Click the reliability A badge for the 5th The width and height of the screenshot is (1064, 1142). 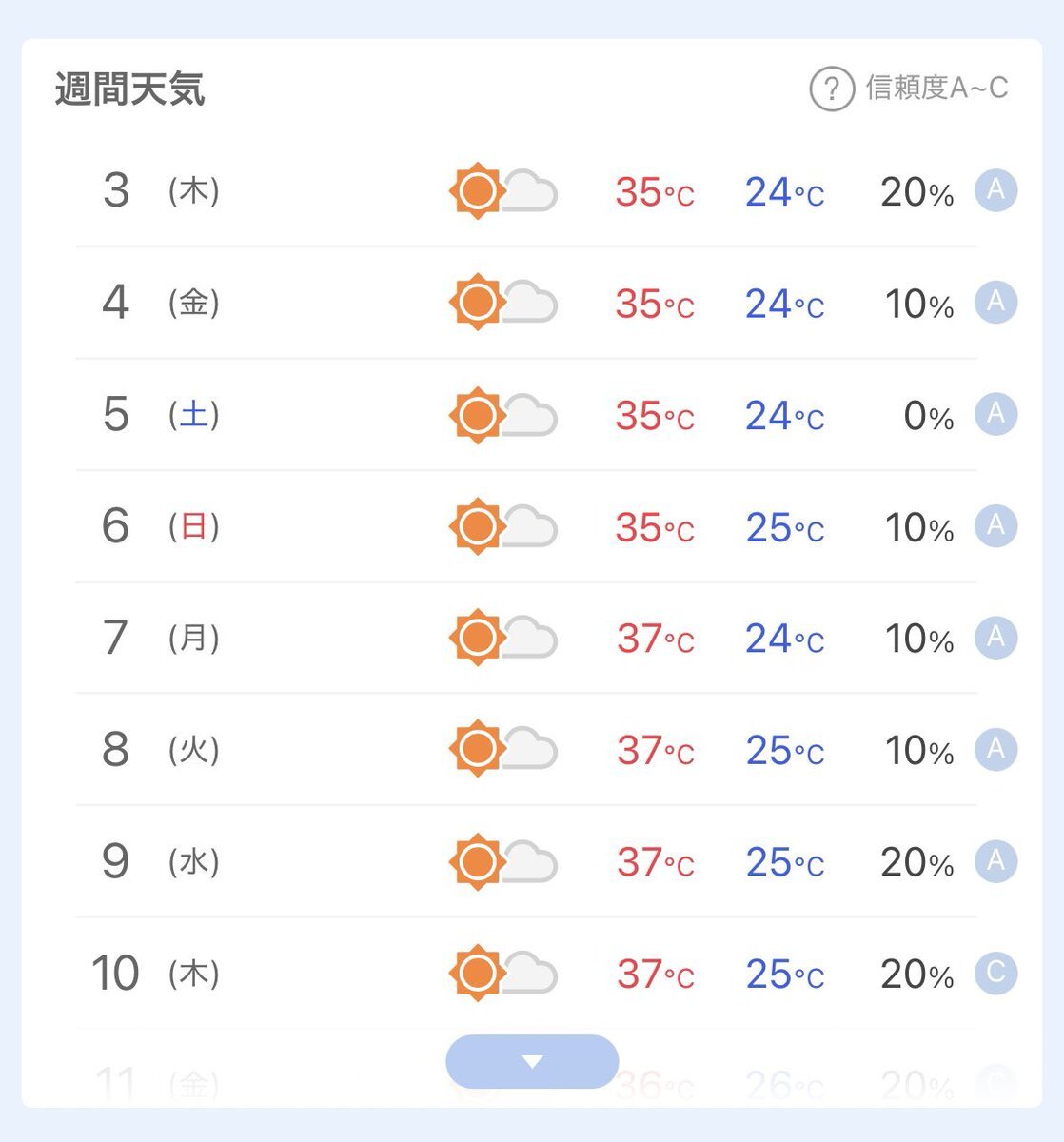pos(996,414)
